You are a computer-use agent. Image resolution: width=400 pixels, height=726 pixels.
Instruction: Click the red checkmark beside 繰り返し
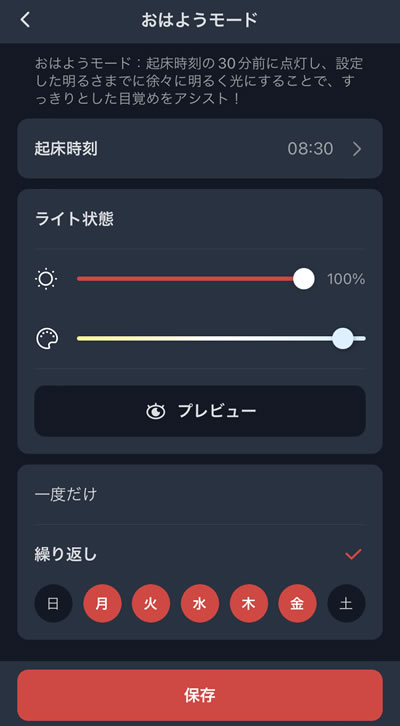click(x=353, y=554)
